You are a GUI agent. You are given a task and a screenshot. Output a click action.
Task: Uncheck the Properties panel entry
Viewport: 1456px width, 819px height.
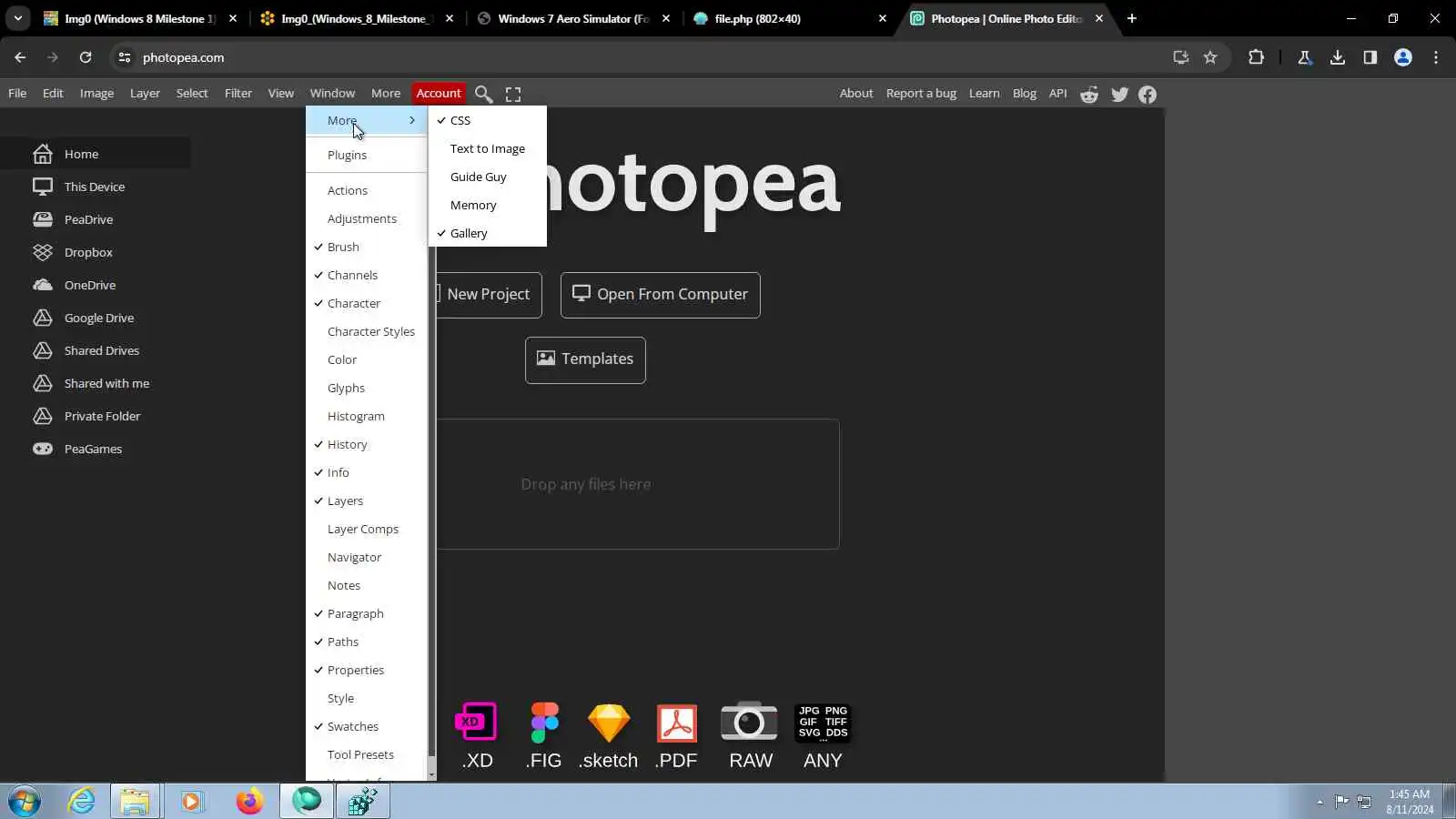[x=367, y=670]
